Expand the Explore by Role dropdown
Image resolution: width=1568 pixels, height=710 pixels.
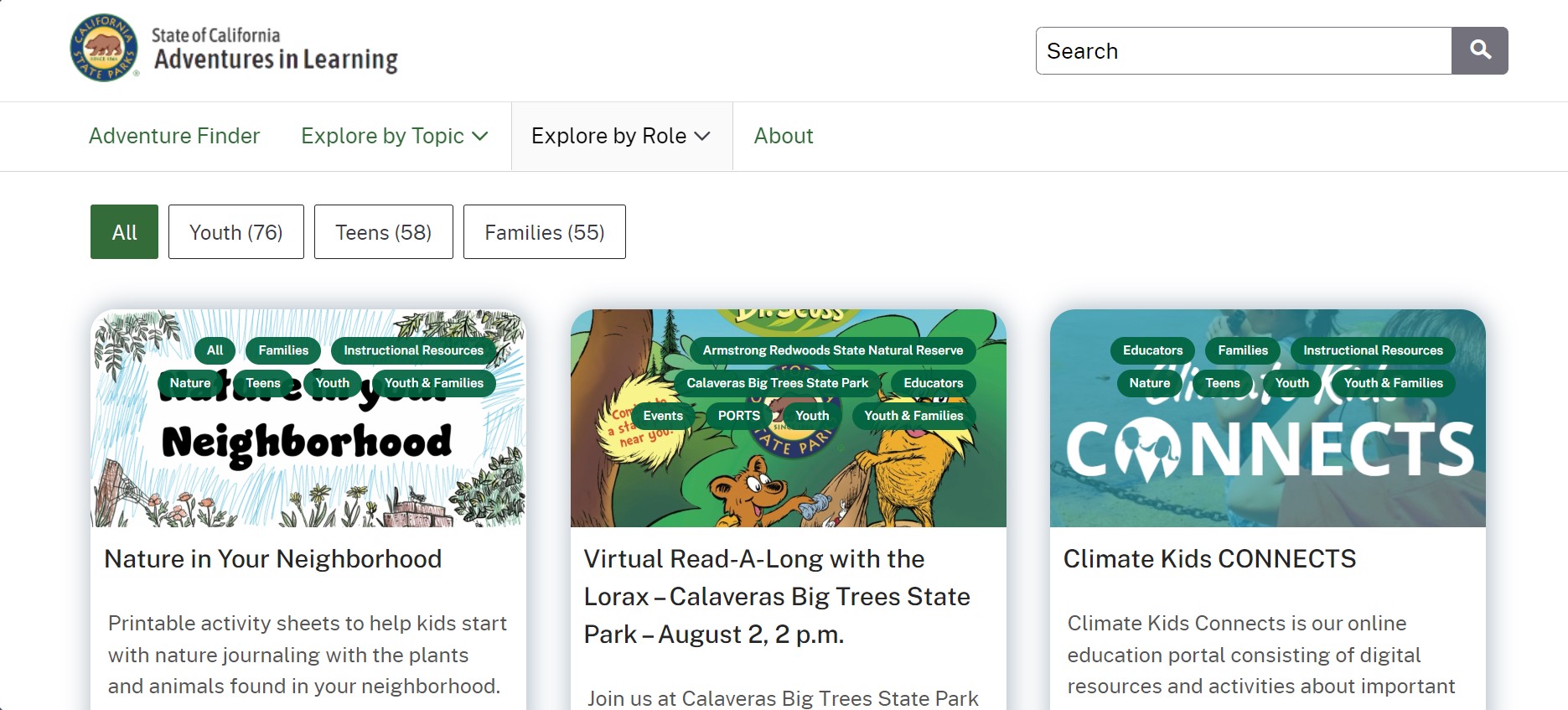coord(621,136)
